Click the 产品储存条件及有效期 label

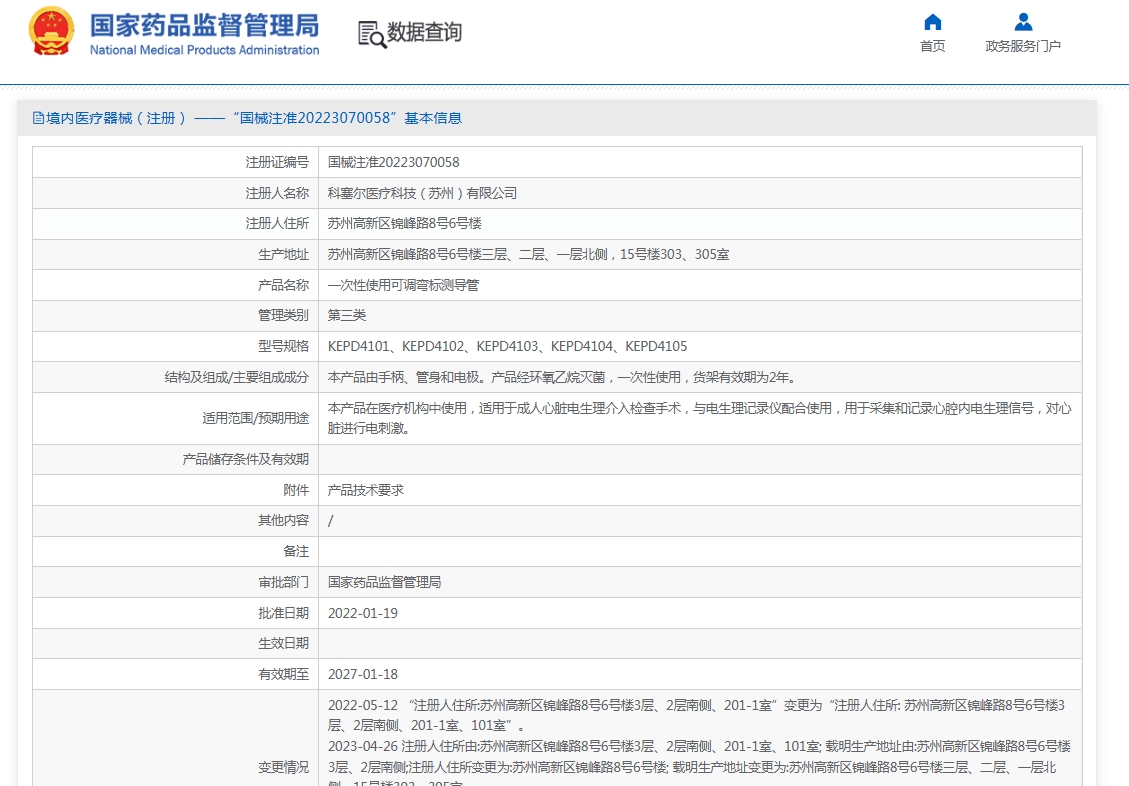[246, 459]
